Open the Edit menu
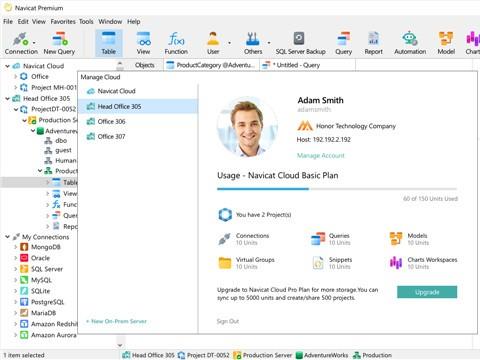 [23, 21]
